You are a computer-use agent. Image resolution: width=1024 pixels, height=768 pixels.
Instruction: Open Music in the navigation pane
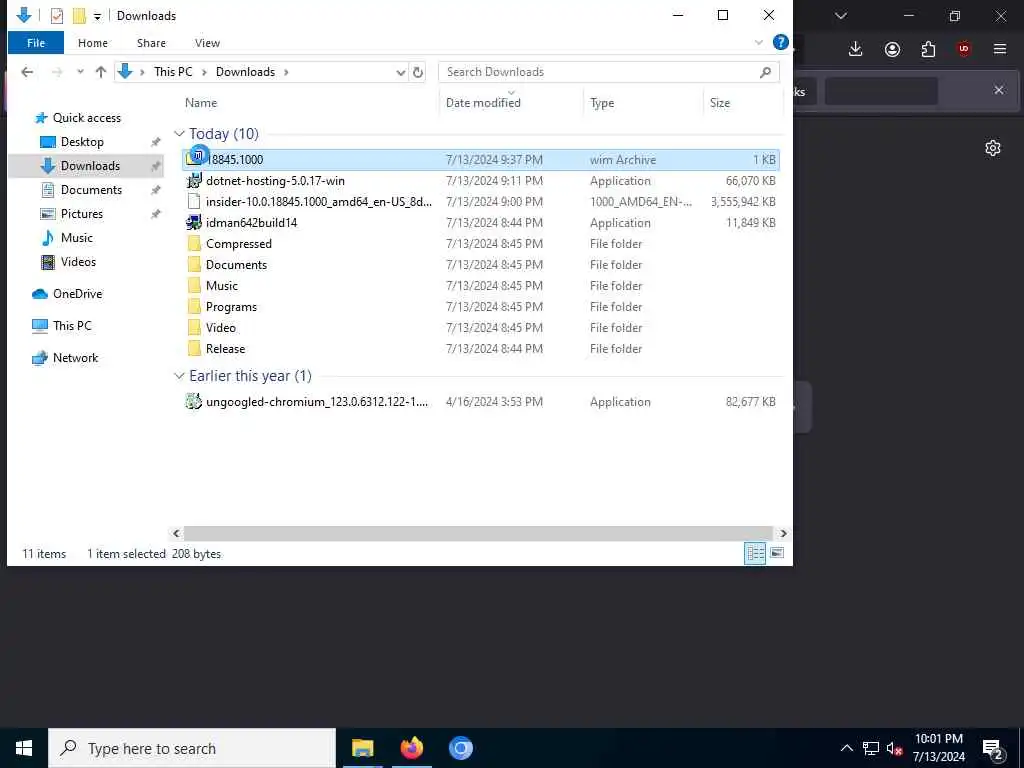click(x=76, y=238)
